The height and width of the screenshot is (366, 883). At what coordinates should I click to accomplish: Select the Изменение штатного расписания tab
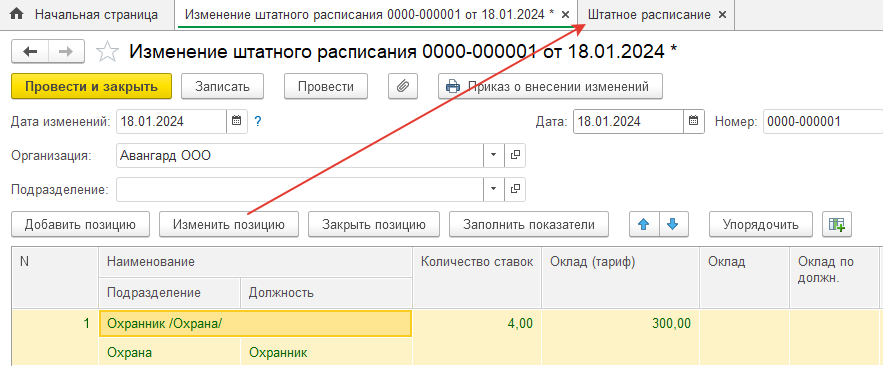point(369,15)
